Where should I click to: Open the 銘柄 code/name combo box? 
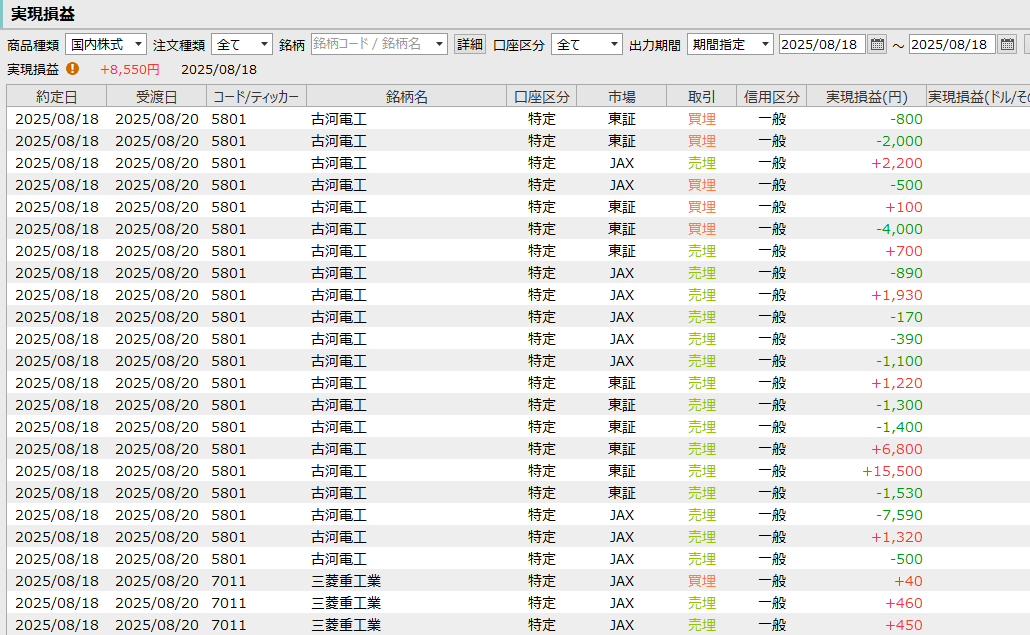pos(379,45)
